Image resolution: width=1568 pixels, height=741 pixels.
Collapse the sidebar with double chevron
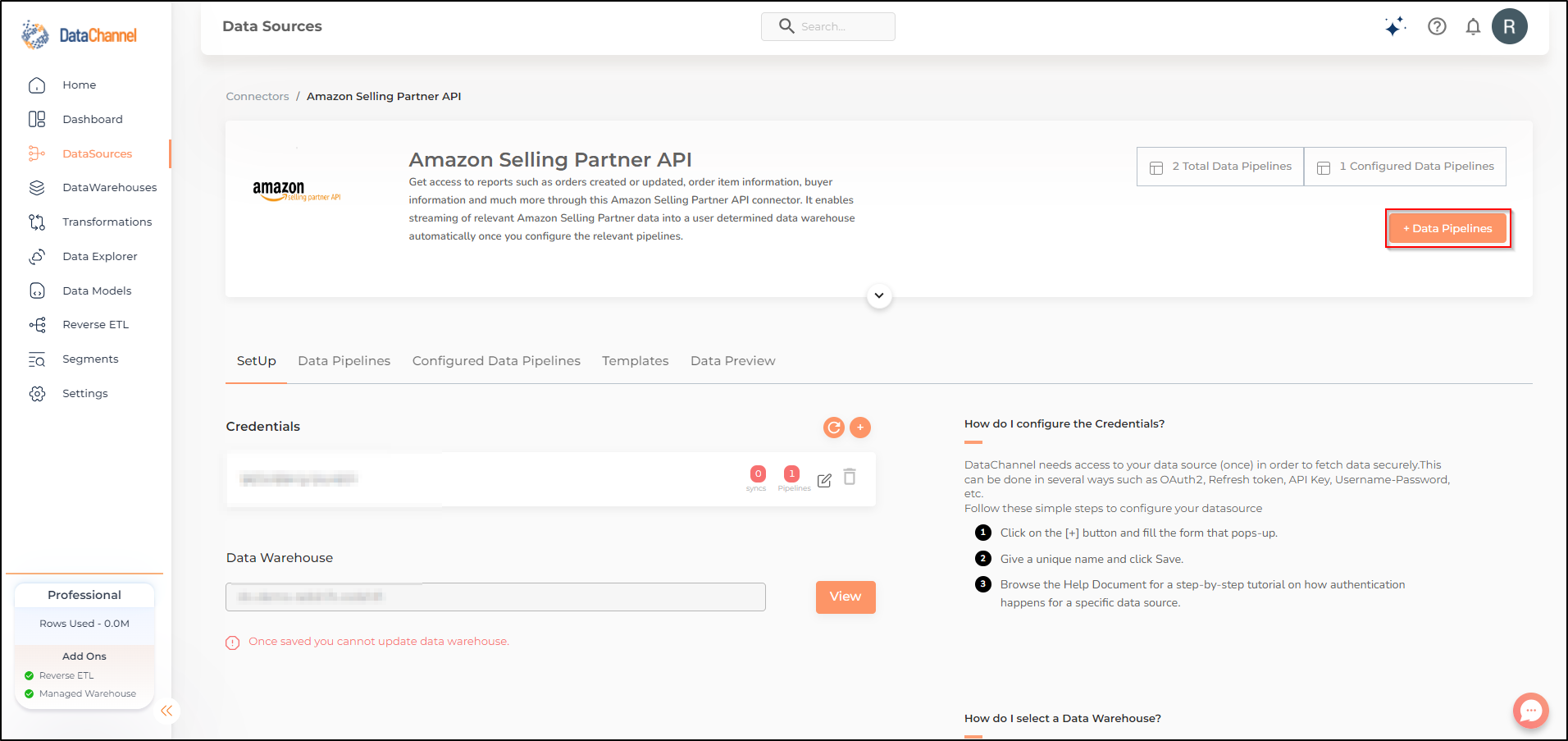[x=166, y=711]
